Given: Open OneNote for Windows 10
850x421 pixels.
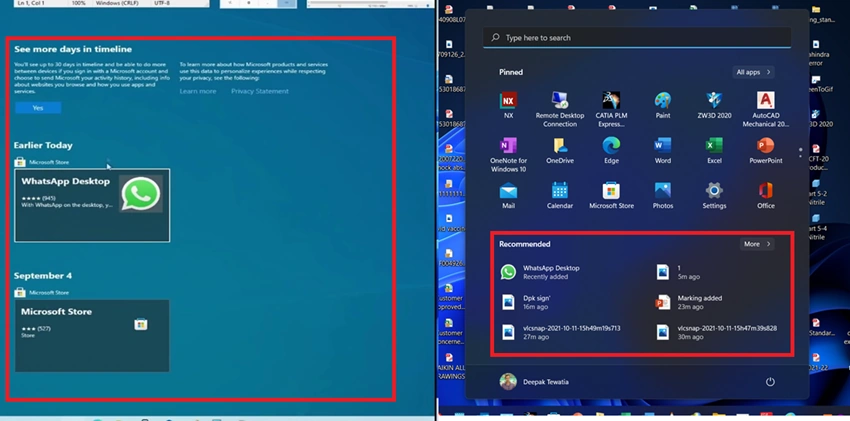Looking at the screenshot, I should click(x=508, y=154).
